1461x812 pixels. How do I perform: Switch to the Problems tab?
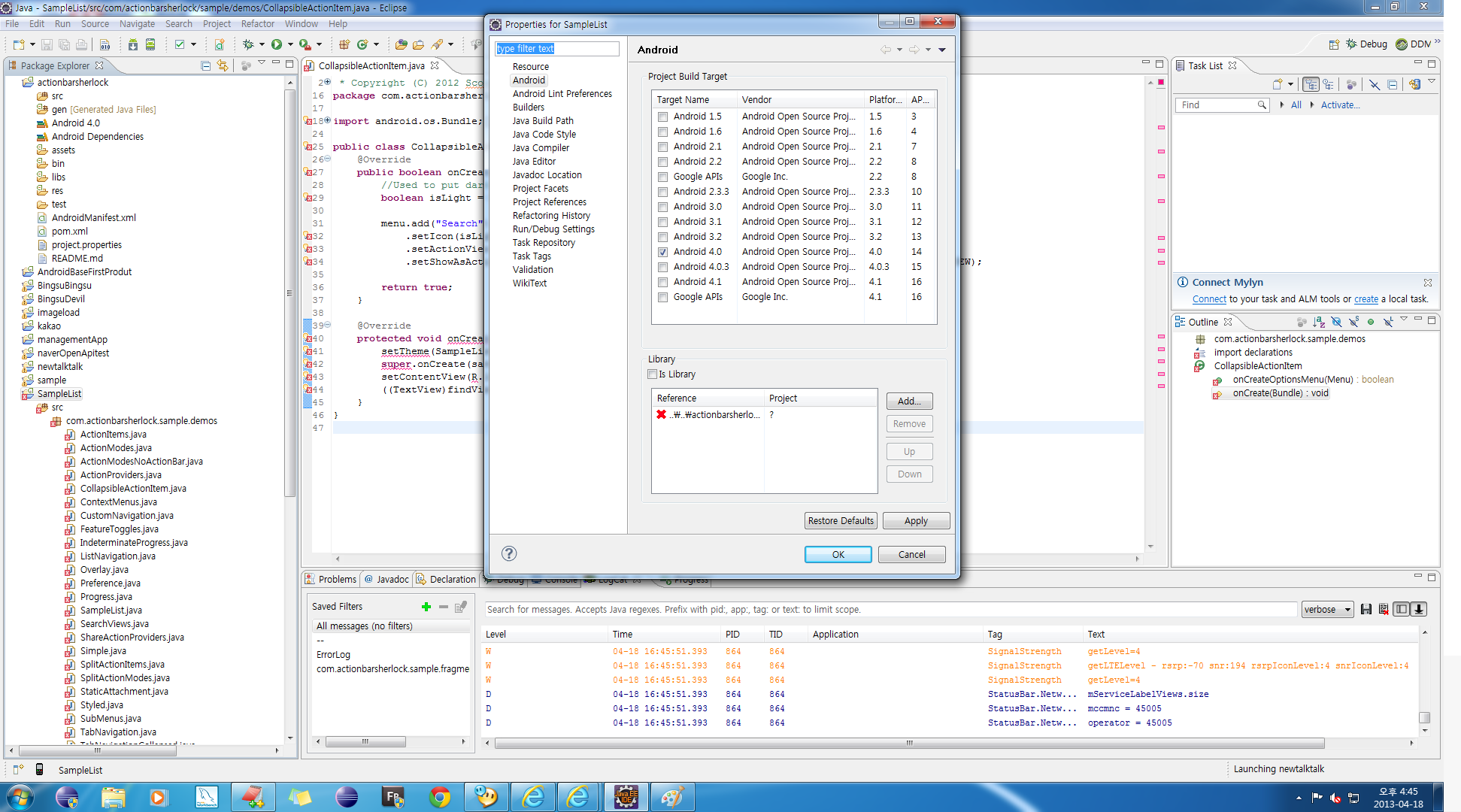(x=331, y=579)
